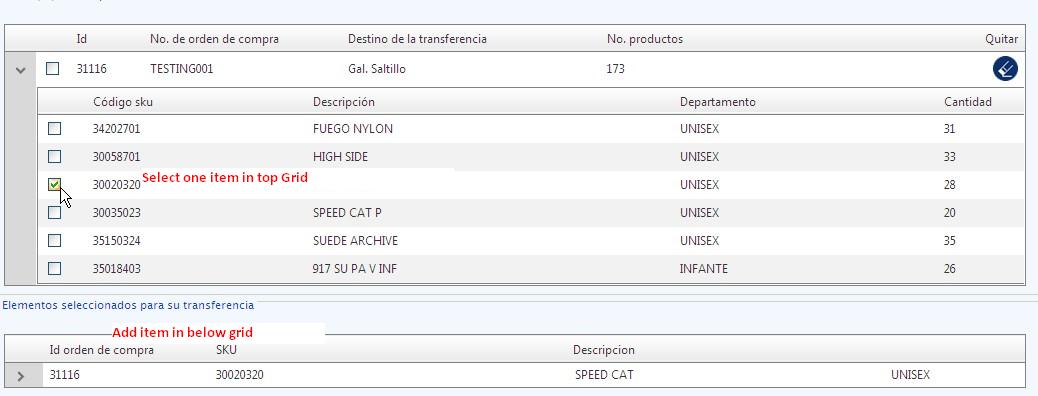Viewport: 1038px width, 396px height.
Task: Check the order 31116 master checkbox
Action: click(52, 68)
